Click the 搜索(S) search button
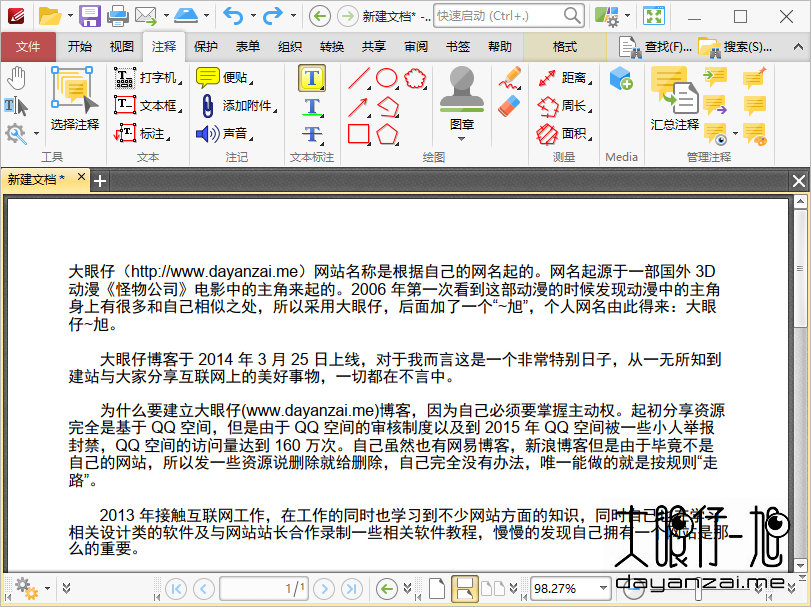811x607 pixels. tap(735, 47)
